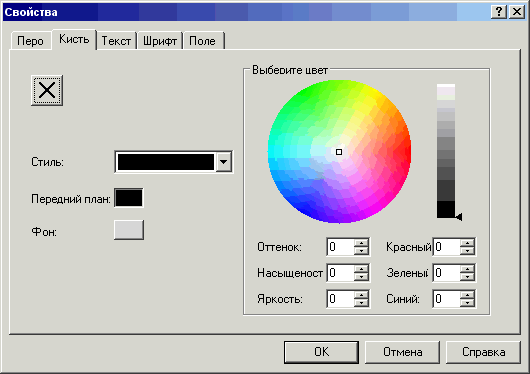Open help via Справка button
Image resolution: width=530 pixels, height=374 pixels.
click(483, 352)
